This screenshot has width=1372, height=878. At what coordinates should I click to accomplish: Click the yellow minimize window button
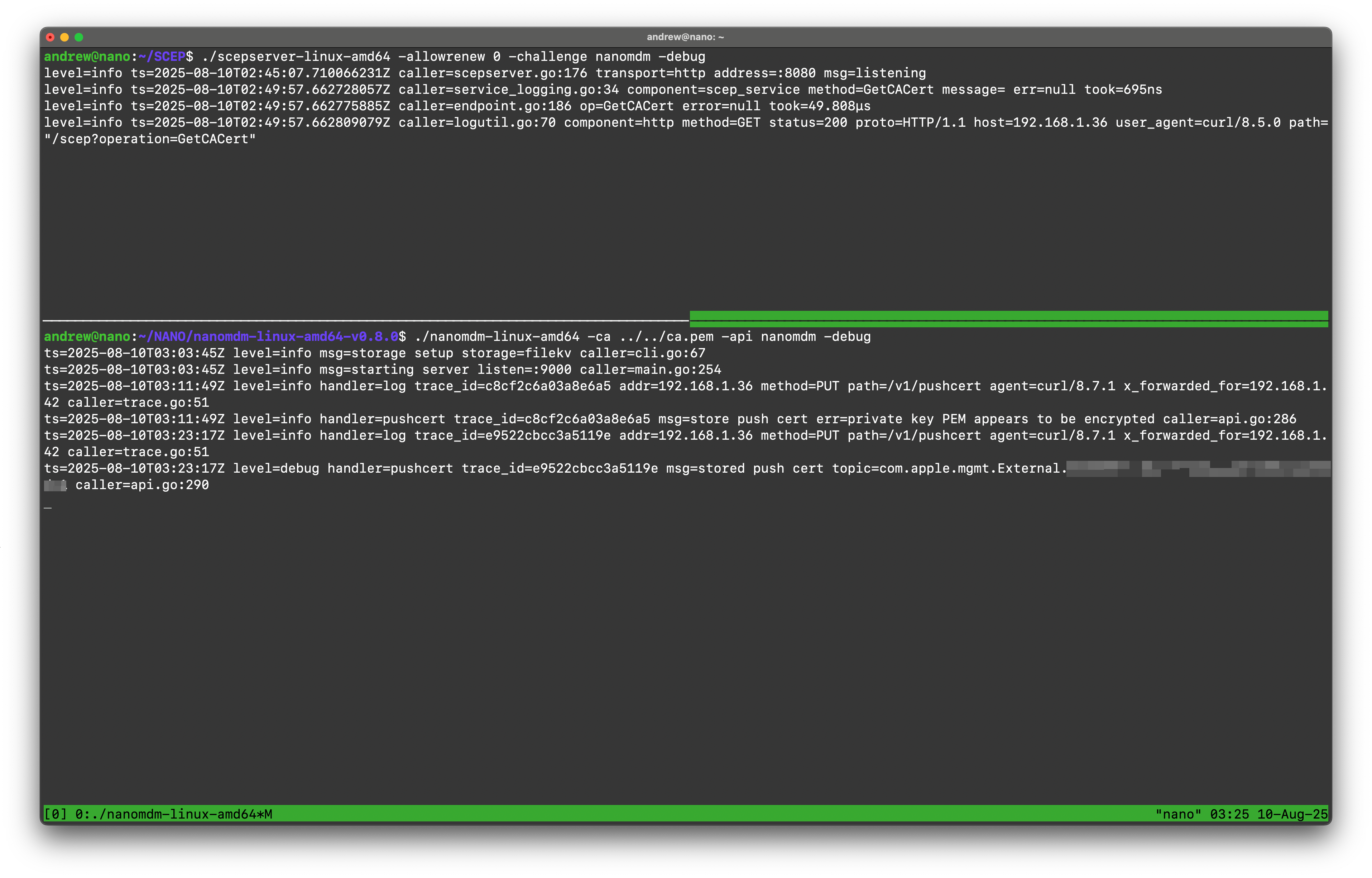point(64,37)
